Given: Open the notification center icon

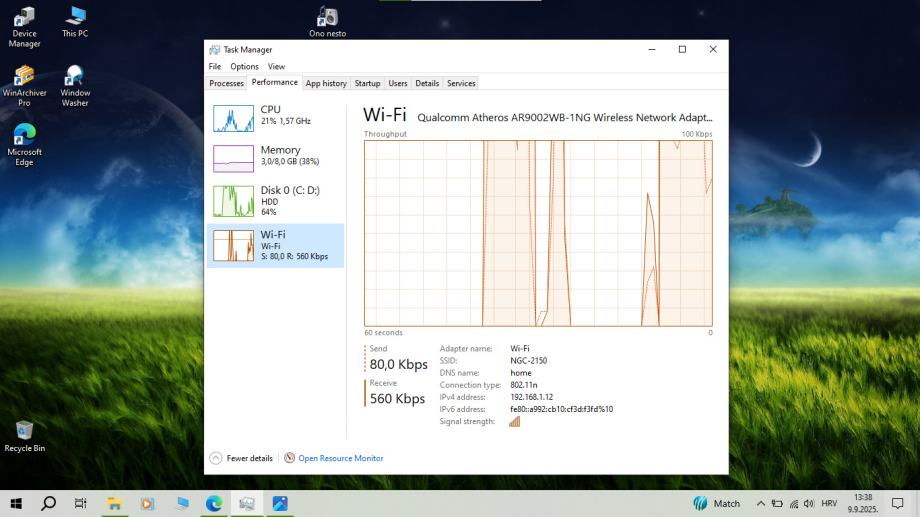Looking at the screenshot, I should (897, 504).
